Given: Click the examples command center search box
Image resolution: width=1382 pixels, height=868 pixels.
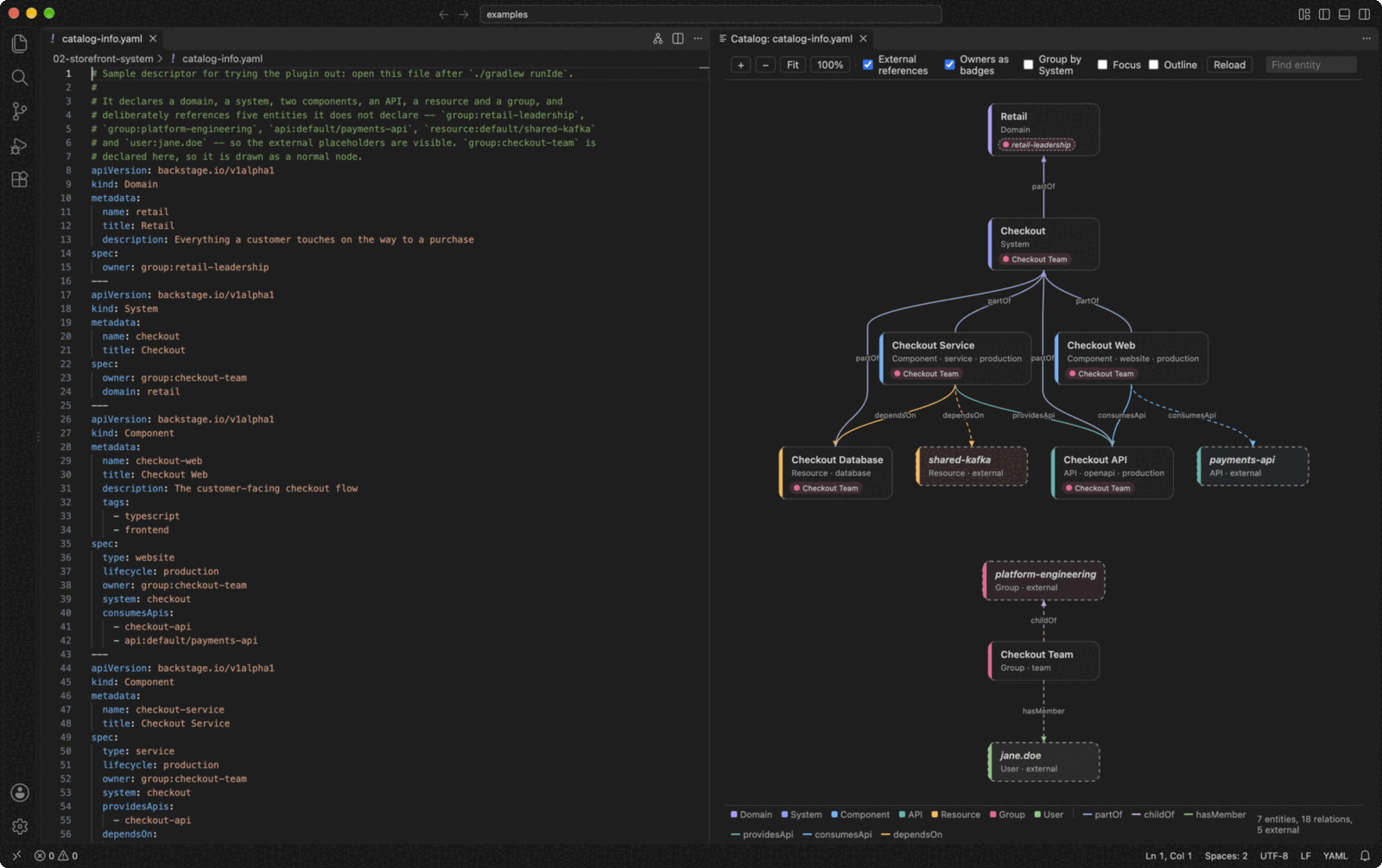Looking at the screenshot, I should [710, 15].
